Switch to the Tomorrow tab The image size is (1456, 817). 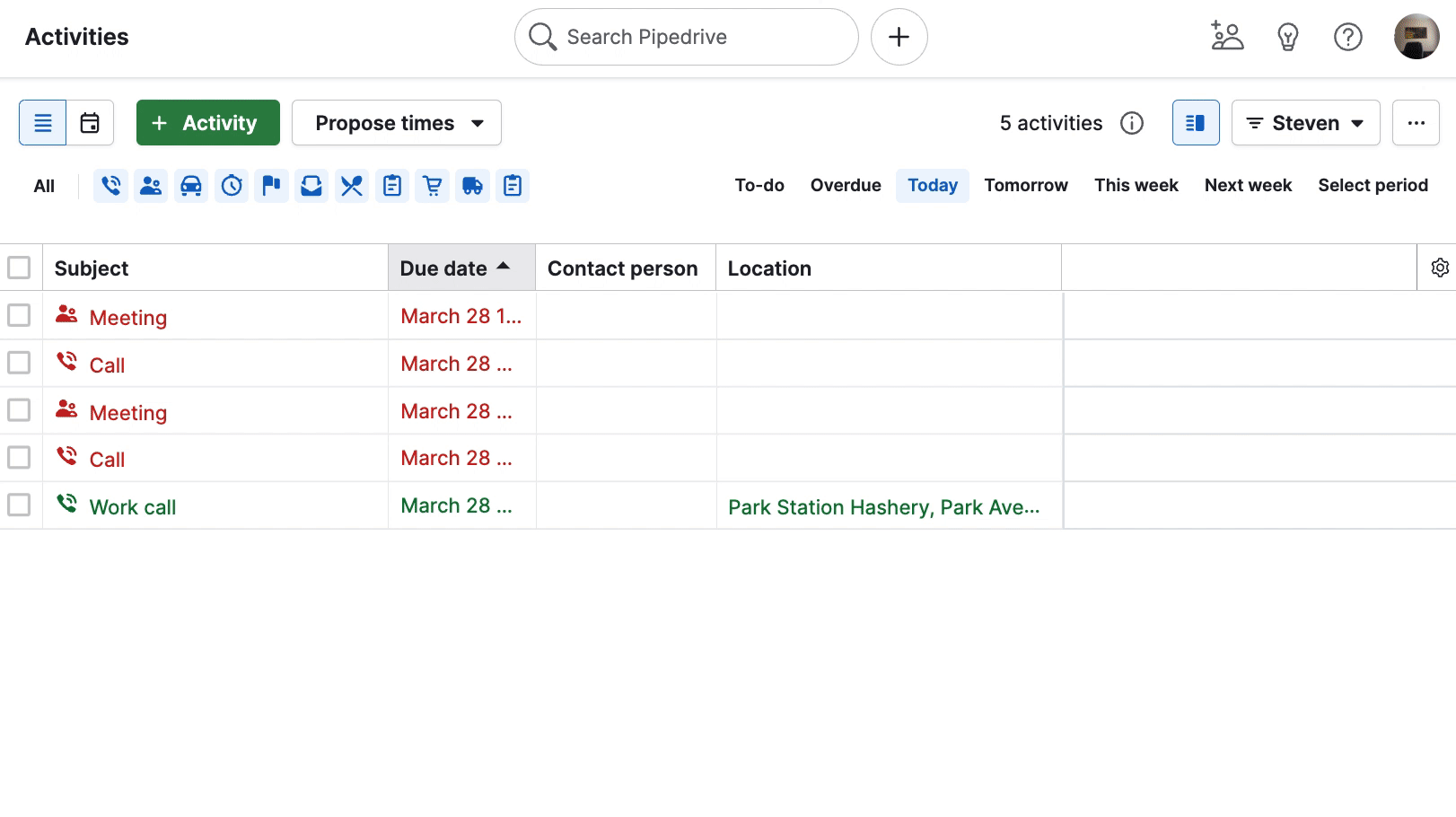point(1026,185)
